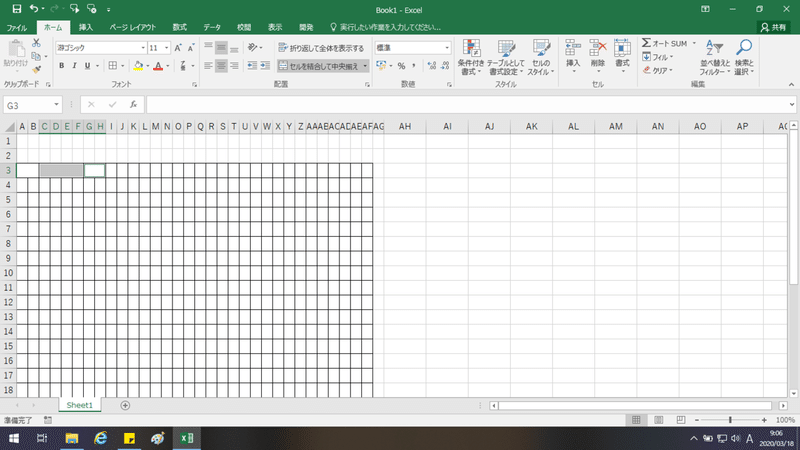Image resolution: width=800 pixels, height=450 pixels.
Task: Click the orientation (angled text) icon
Action: click(x=253, y=47)
